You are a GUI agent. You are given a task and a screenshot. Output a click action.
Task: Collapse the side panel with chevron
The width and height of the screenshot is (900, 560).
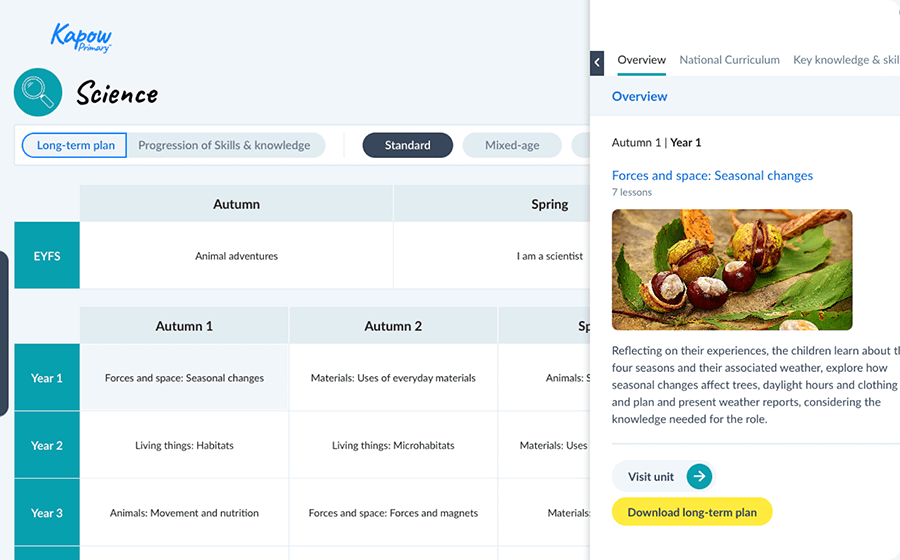pyautogui.click(x=597, y=62)
